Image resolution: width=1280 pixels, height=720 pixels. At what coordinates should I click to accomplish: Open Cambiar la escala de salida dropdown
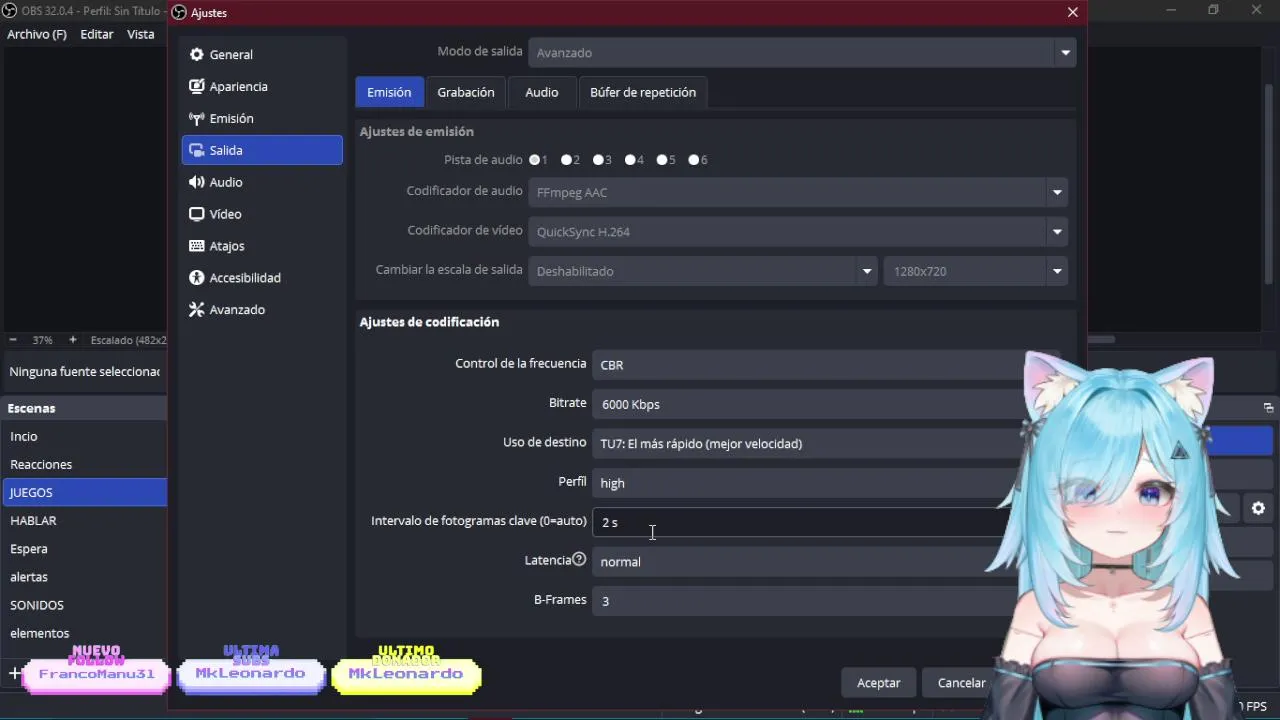point(703,271)
